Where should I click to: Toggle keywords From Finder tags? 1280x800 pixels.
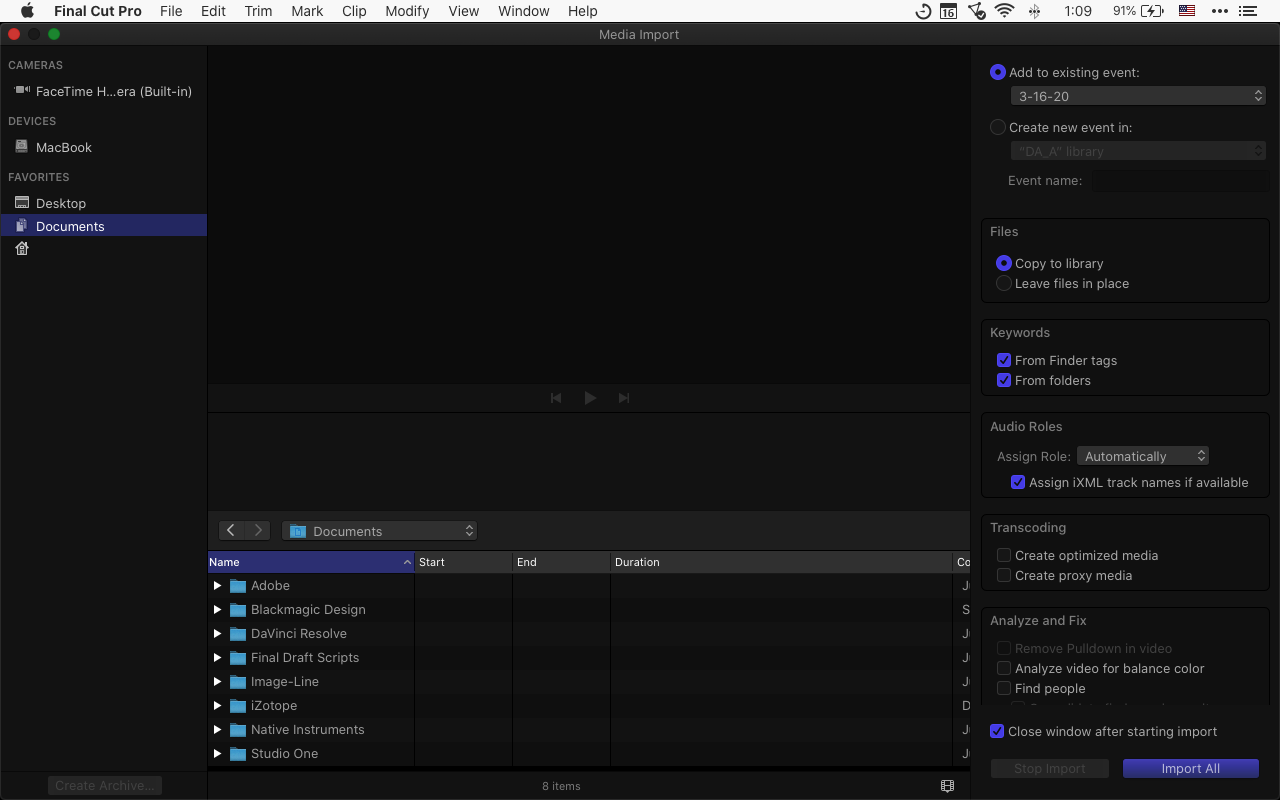1004,361
